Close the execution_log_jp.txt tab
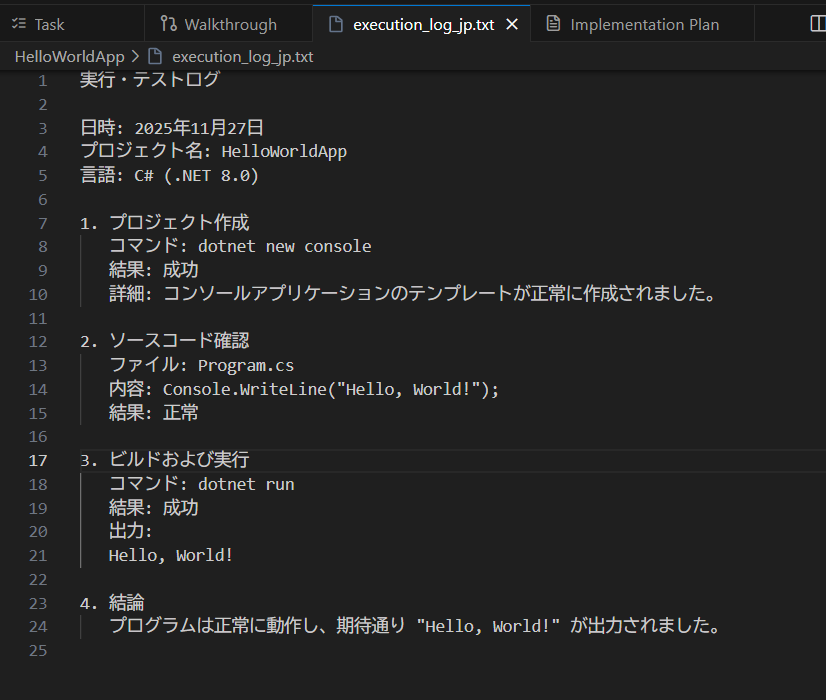Screen dimensions: 826x700 [512, 24]
